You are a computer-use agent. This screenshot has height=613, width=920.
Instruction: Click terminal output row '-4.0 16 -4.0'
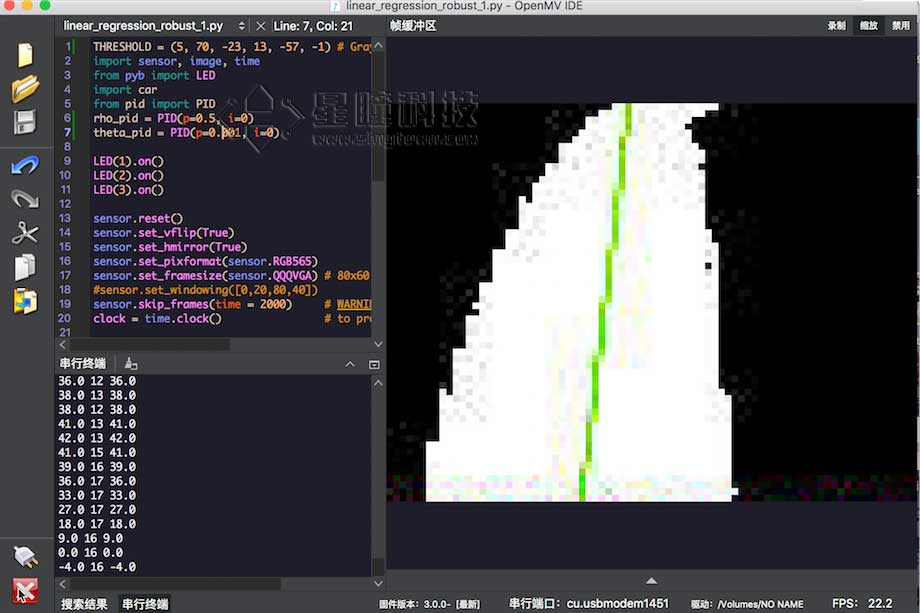pos(97,567)
